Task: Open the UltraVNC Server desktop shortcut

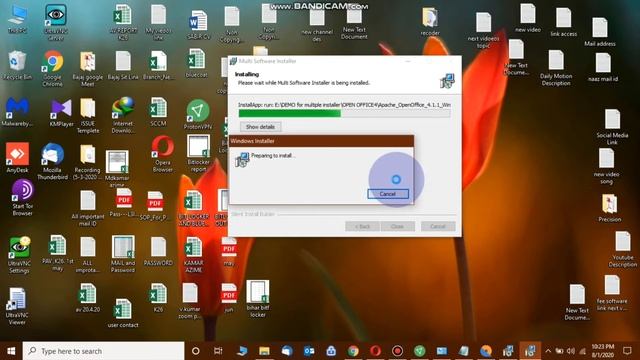Action: click(56, 22)
